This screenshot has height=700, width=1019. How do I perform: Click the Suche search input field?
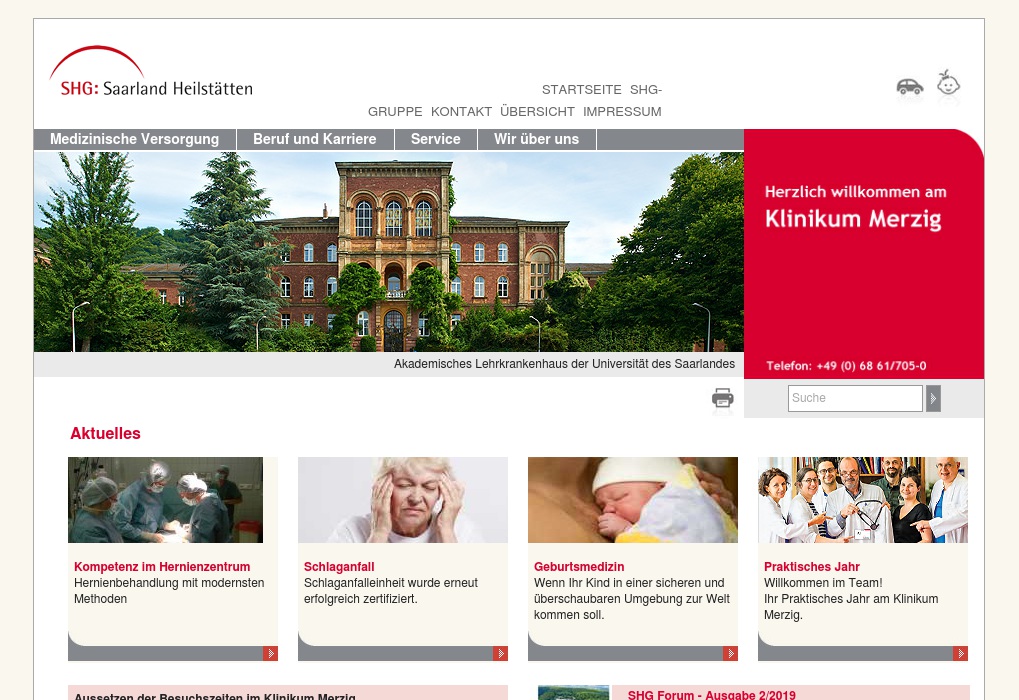[854, 398]
